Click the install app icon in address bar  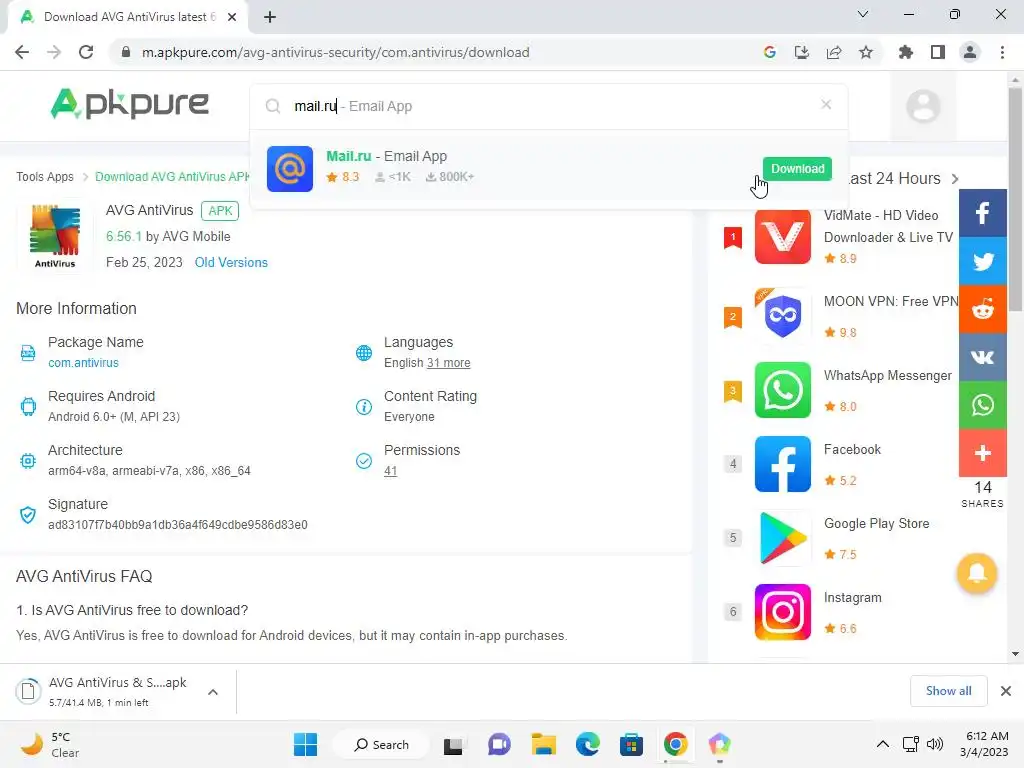(x=802, y=52)
